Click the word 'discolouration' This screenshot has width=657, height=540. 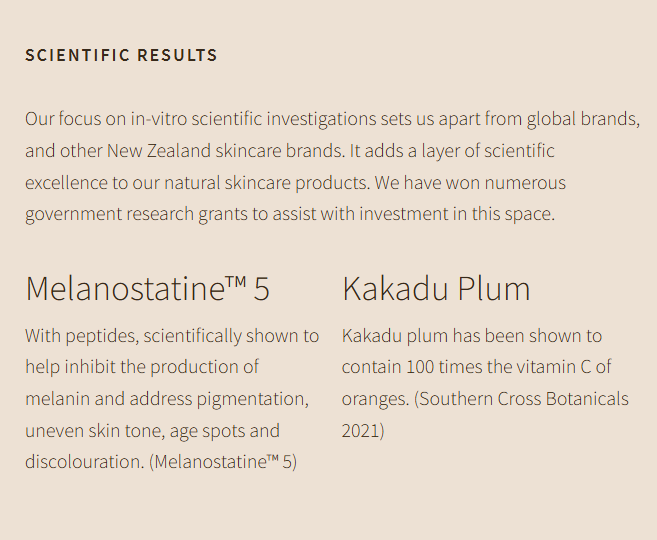click(x=84, y=462)
